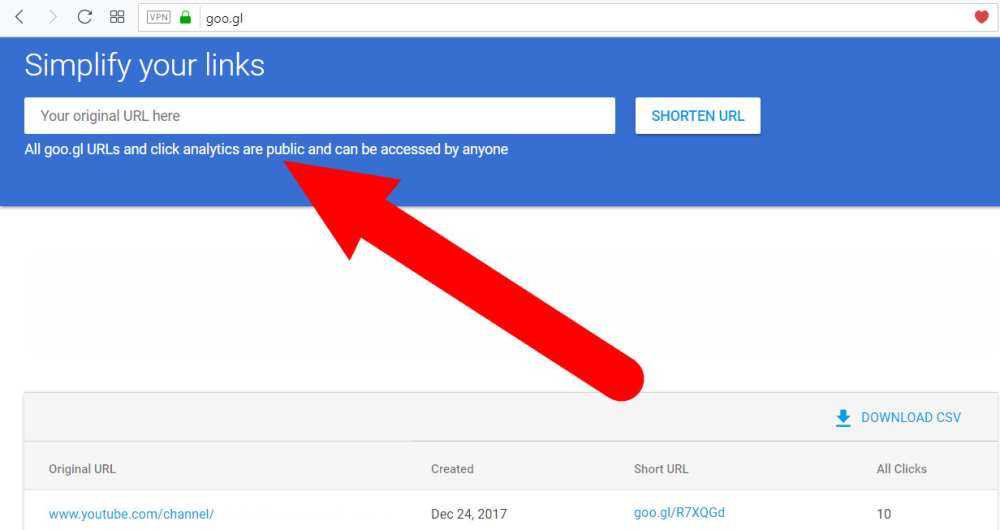Click the browser forward arrow

[x=53, y=17]
